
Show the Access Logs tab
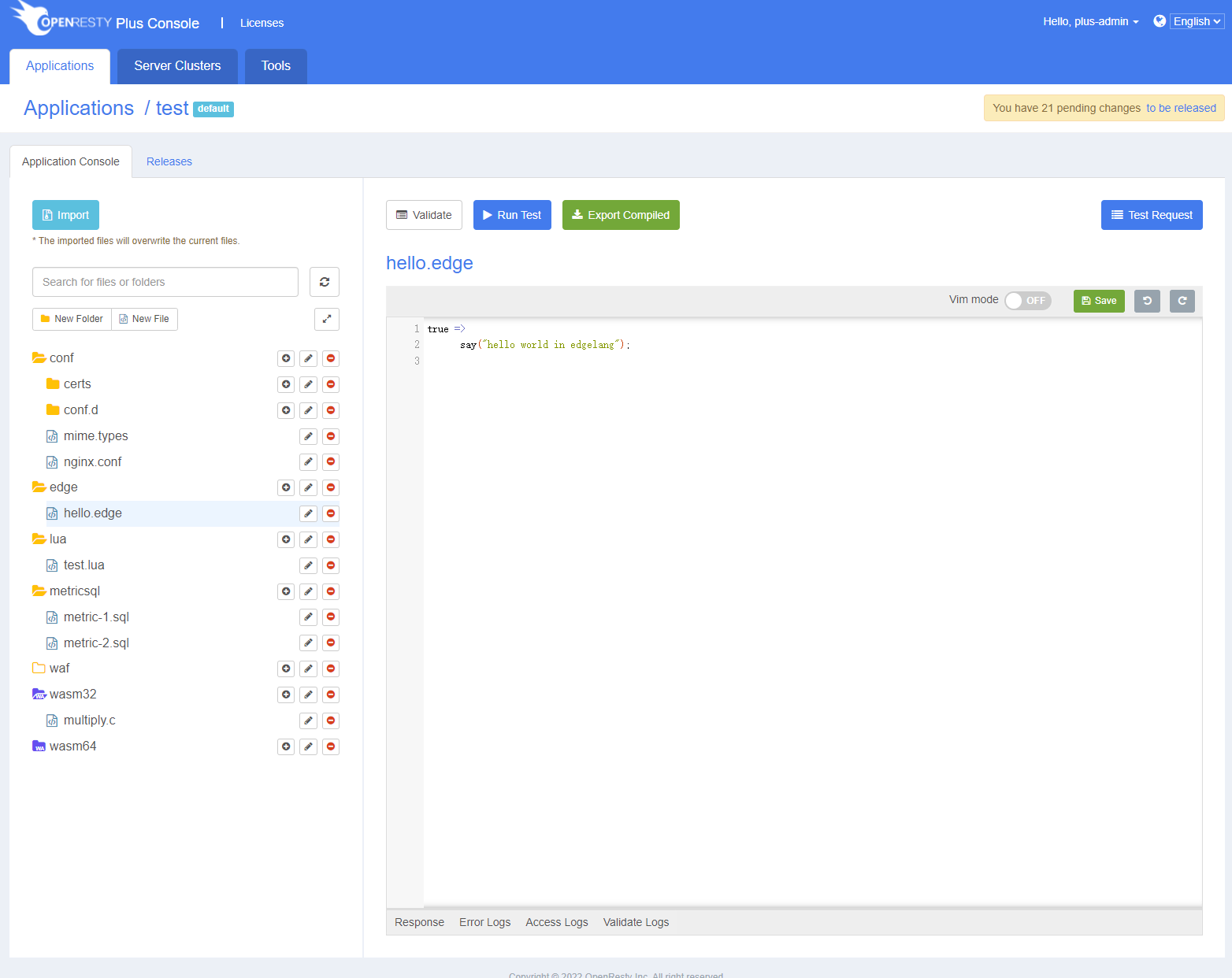(x=557, y=922)
